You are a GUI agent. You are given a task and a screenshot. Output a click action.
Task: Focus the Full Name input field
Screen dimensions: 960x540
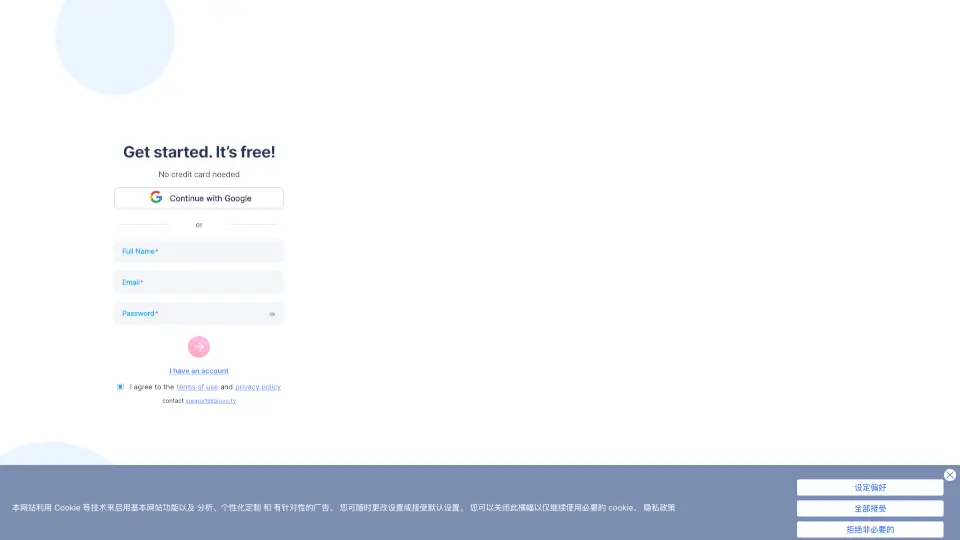pyautogui.click(x=199, y=251)
